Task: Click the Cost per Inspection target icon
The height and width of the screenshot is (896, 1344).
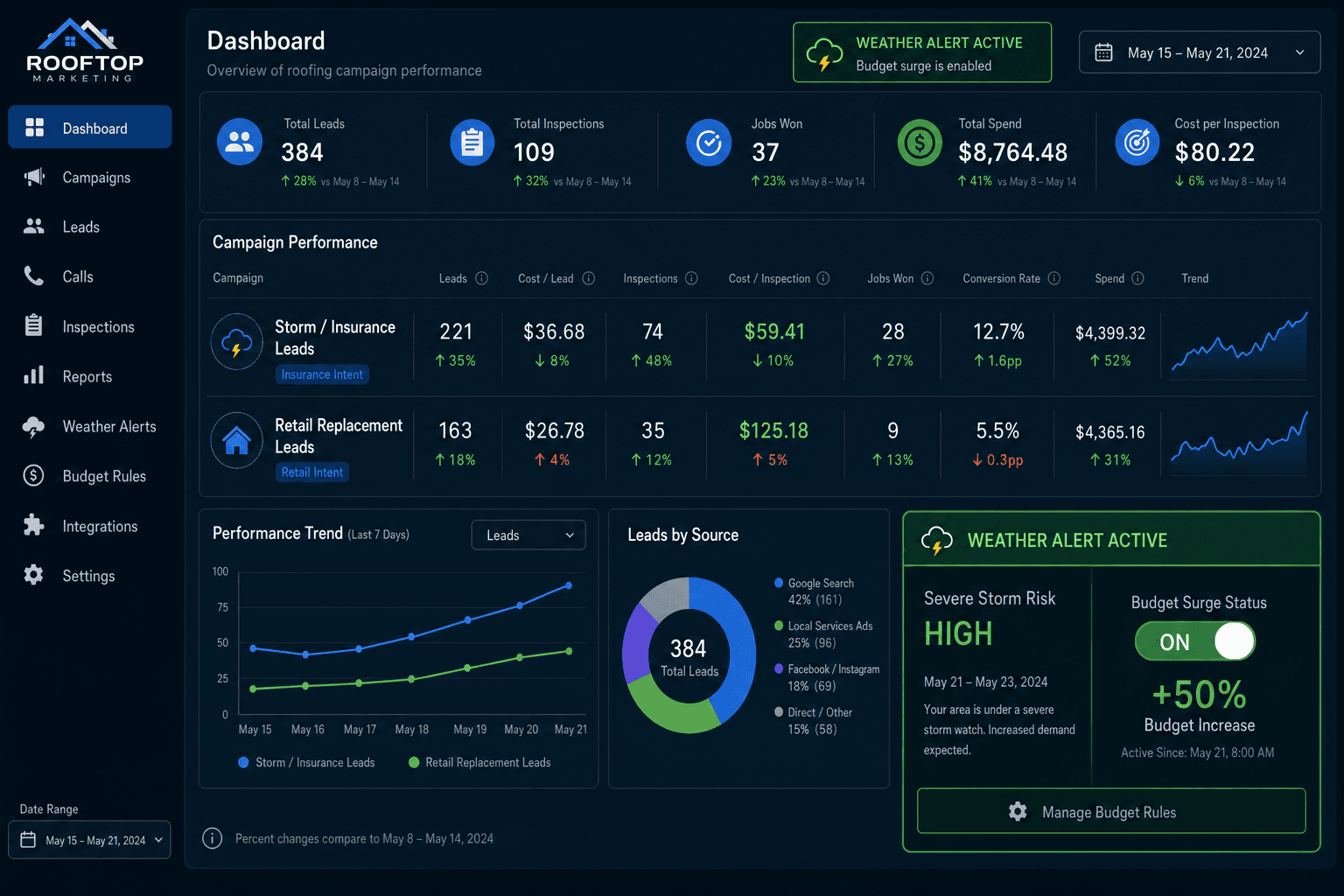Action: click(x=1137, y=142)
